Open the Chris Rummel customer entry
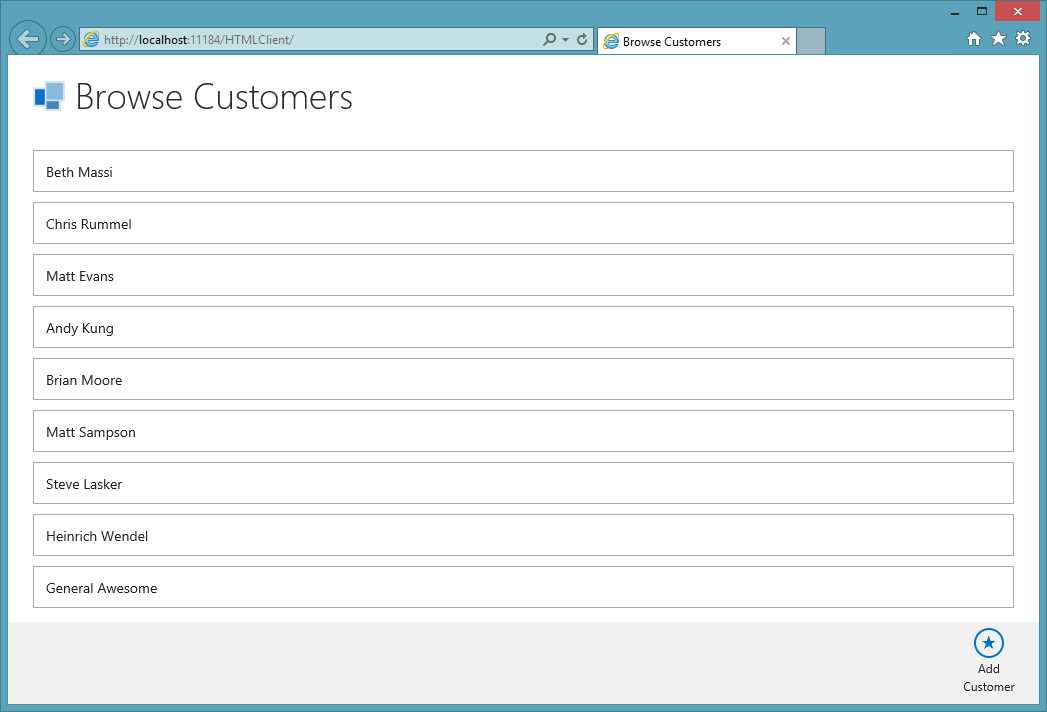 (524, 223)
